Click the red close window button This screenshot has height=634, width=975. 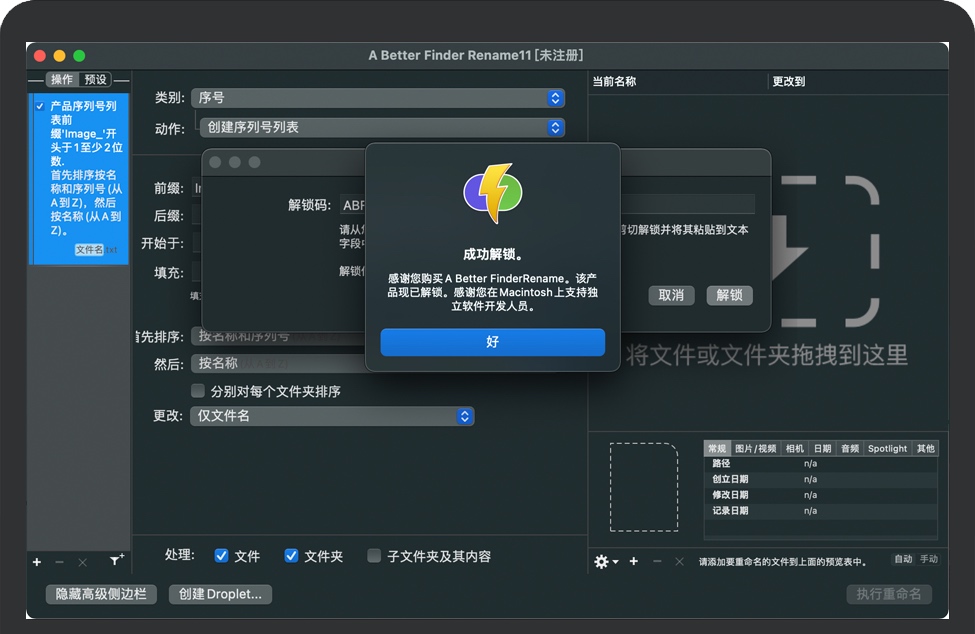point(40,56)
